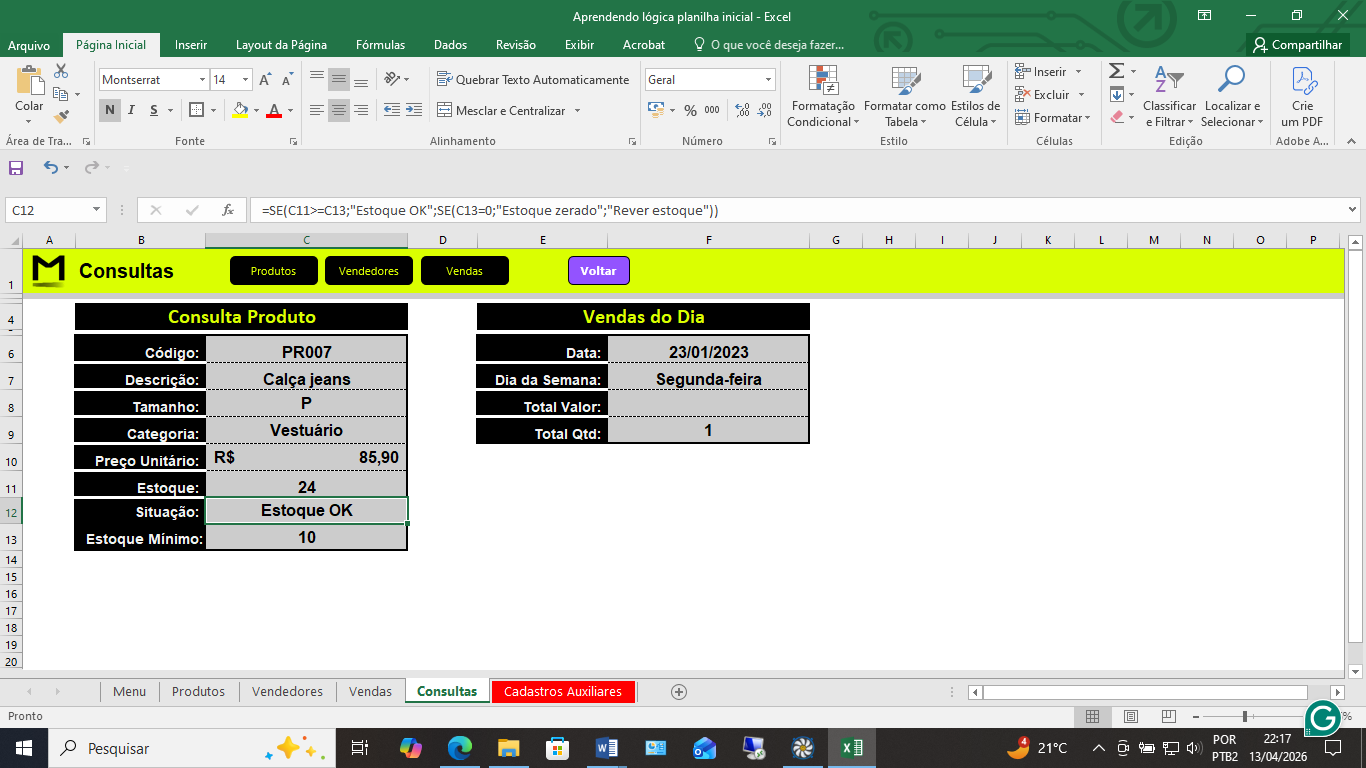Open Estilos de Célula gallery
Image resolution: width=1366 pixels, height=768 pixels.
coord(975,97)
